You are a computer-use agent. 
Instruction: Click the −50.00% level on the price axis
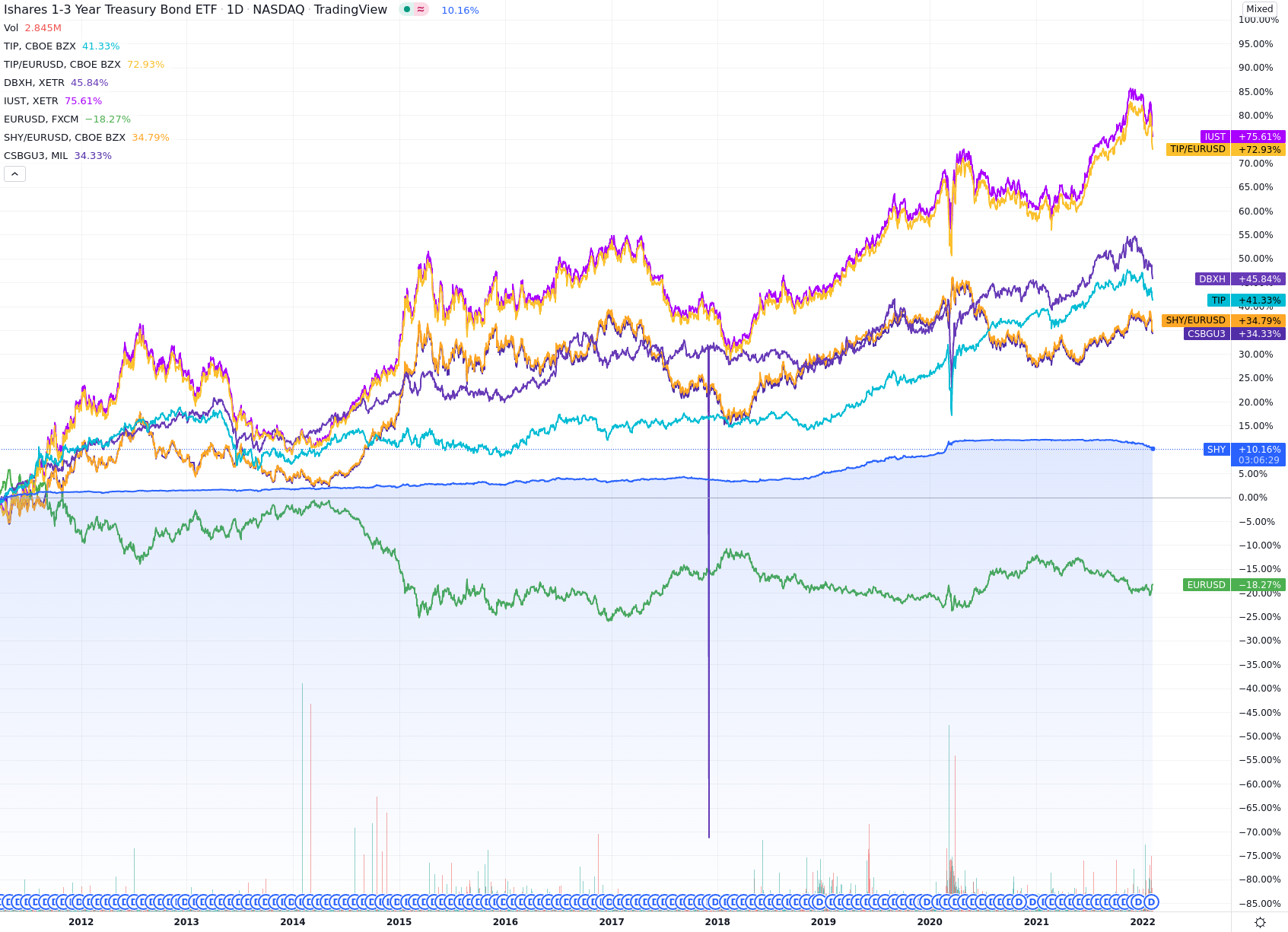[1259, 736]
